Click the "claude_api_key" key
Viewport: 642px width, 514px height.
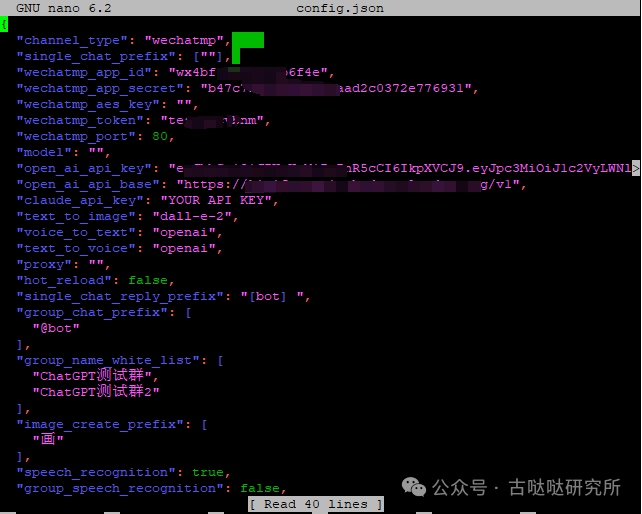coord(80,200)
